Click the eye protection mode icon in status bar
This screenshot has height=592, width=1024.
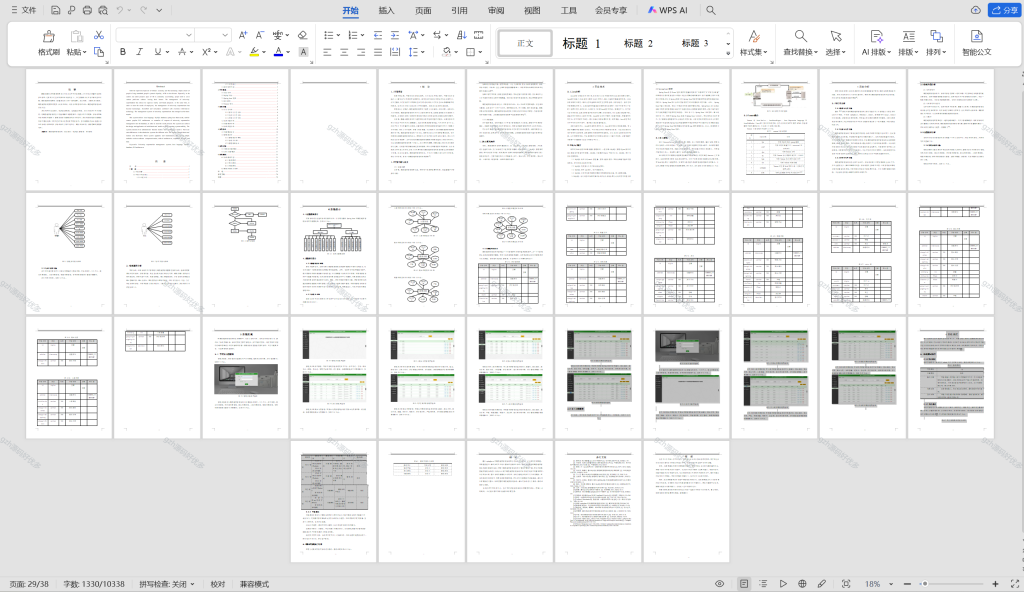[x=720, y=584]
